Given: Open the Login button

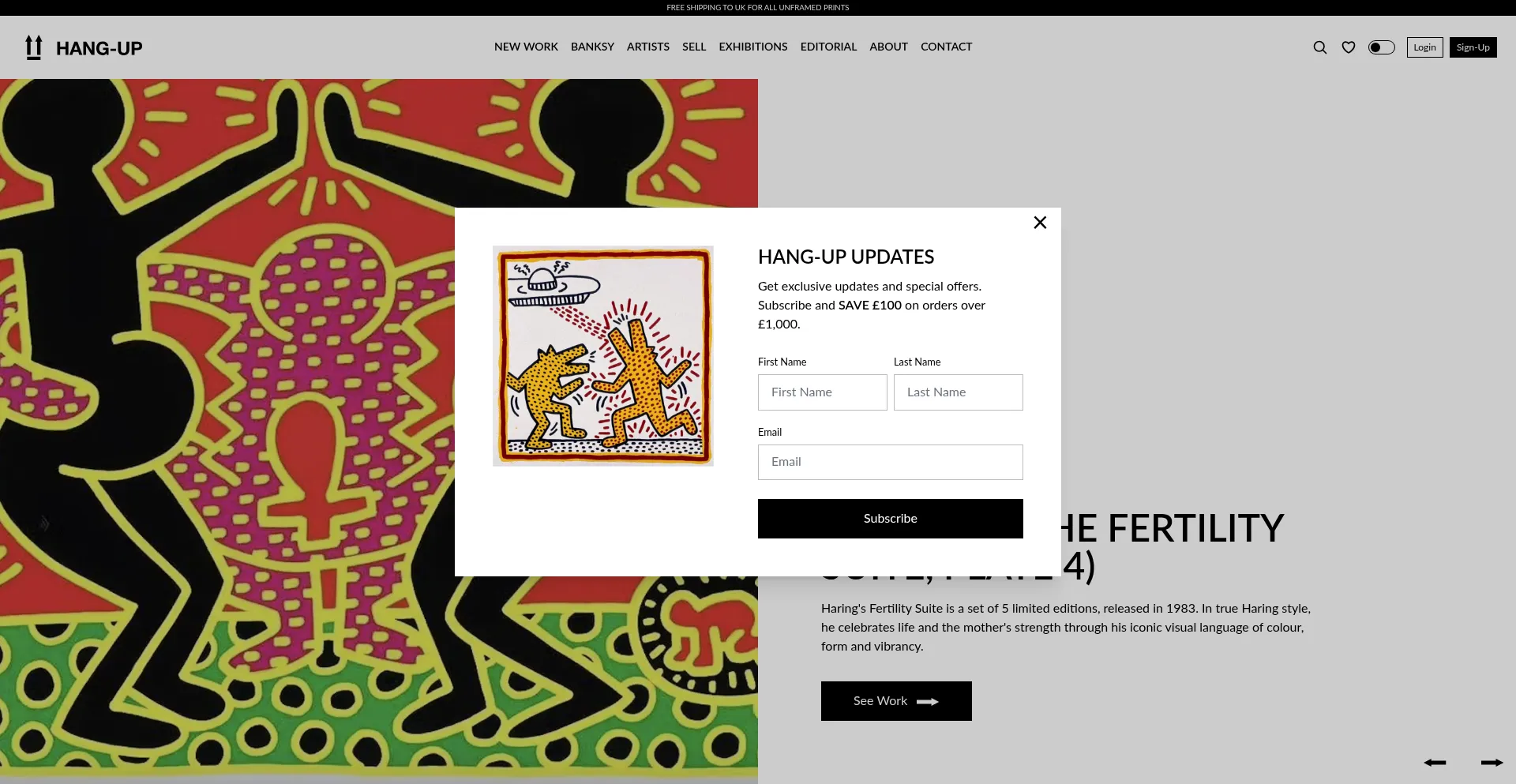Looking at the screenshot, I should pyautogui.click(x=1424, y=47).
